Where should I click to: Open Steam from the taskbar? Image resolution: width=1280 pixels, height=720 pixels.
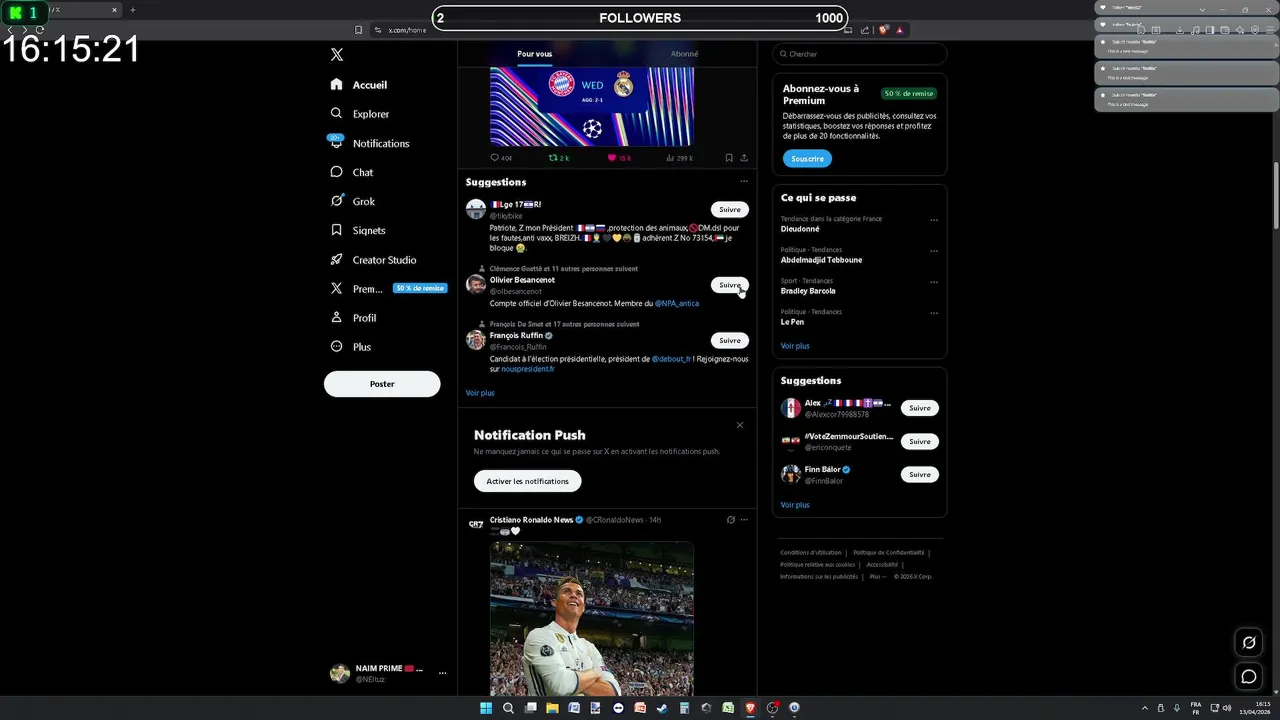pos(662,708)
